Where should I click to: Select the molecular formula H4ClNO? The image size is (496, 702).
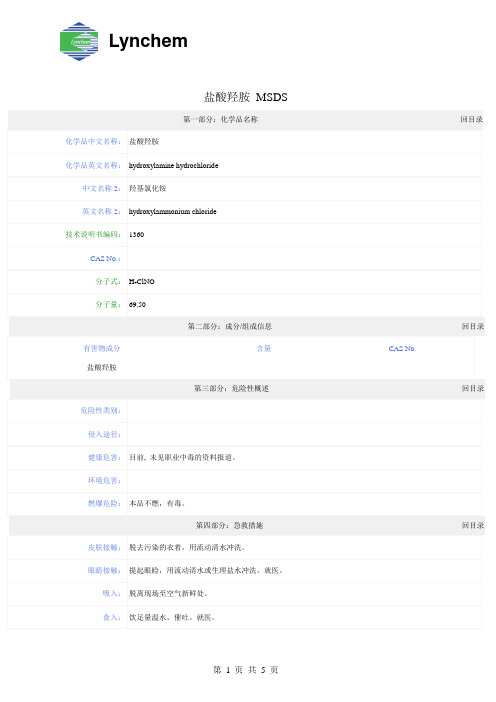tap(141, 282)
